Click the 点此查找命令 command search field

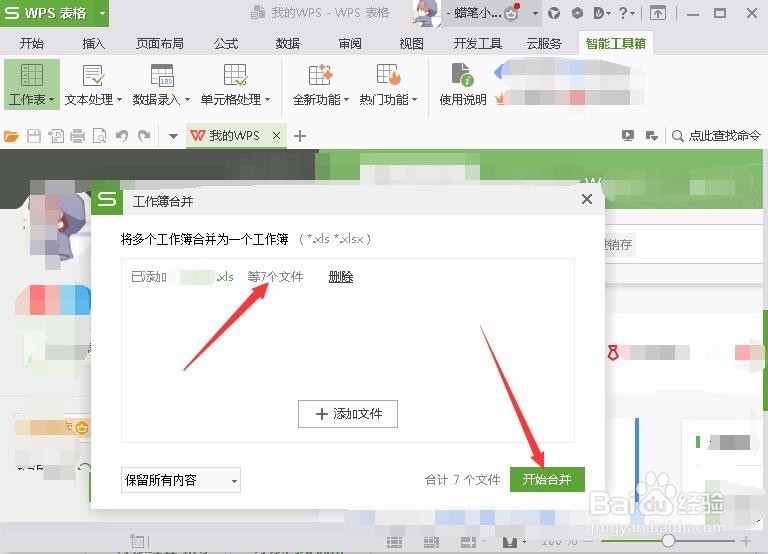(724, 136)
